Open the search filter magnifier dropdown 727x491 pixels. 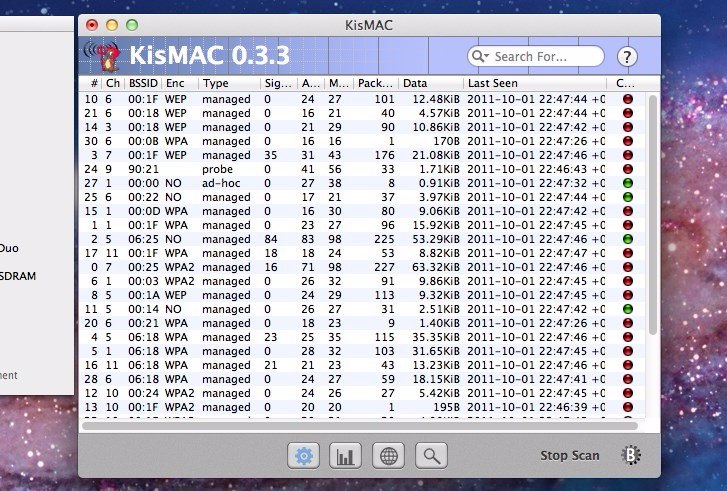(x=481, y=57)
